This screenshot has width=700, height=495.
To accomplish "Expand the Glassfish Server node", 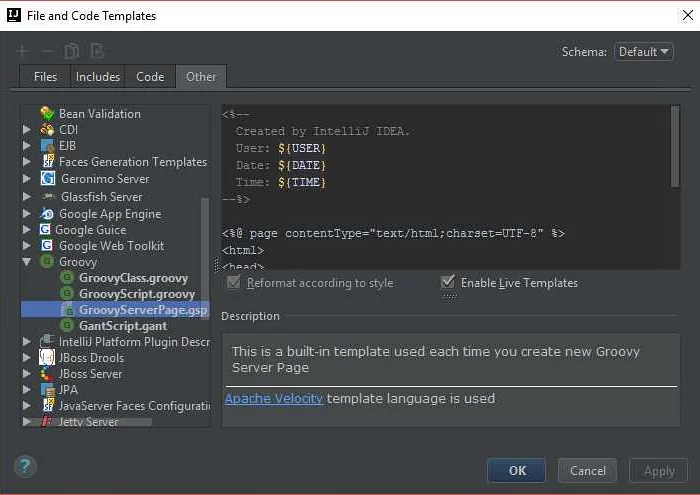I will [27, 196].
